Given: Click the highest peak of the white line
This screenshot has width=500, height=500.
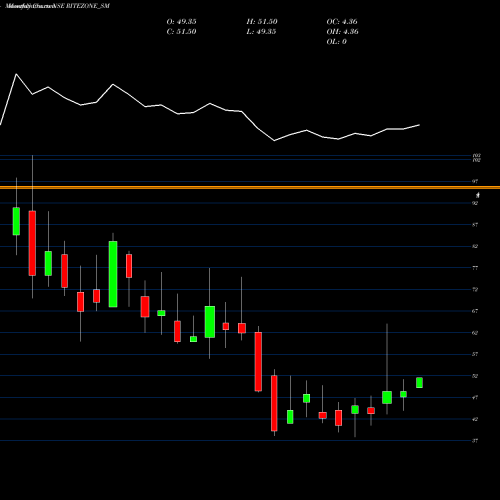Looking at the screenshot, I should [16, 74].
